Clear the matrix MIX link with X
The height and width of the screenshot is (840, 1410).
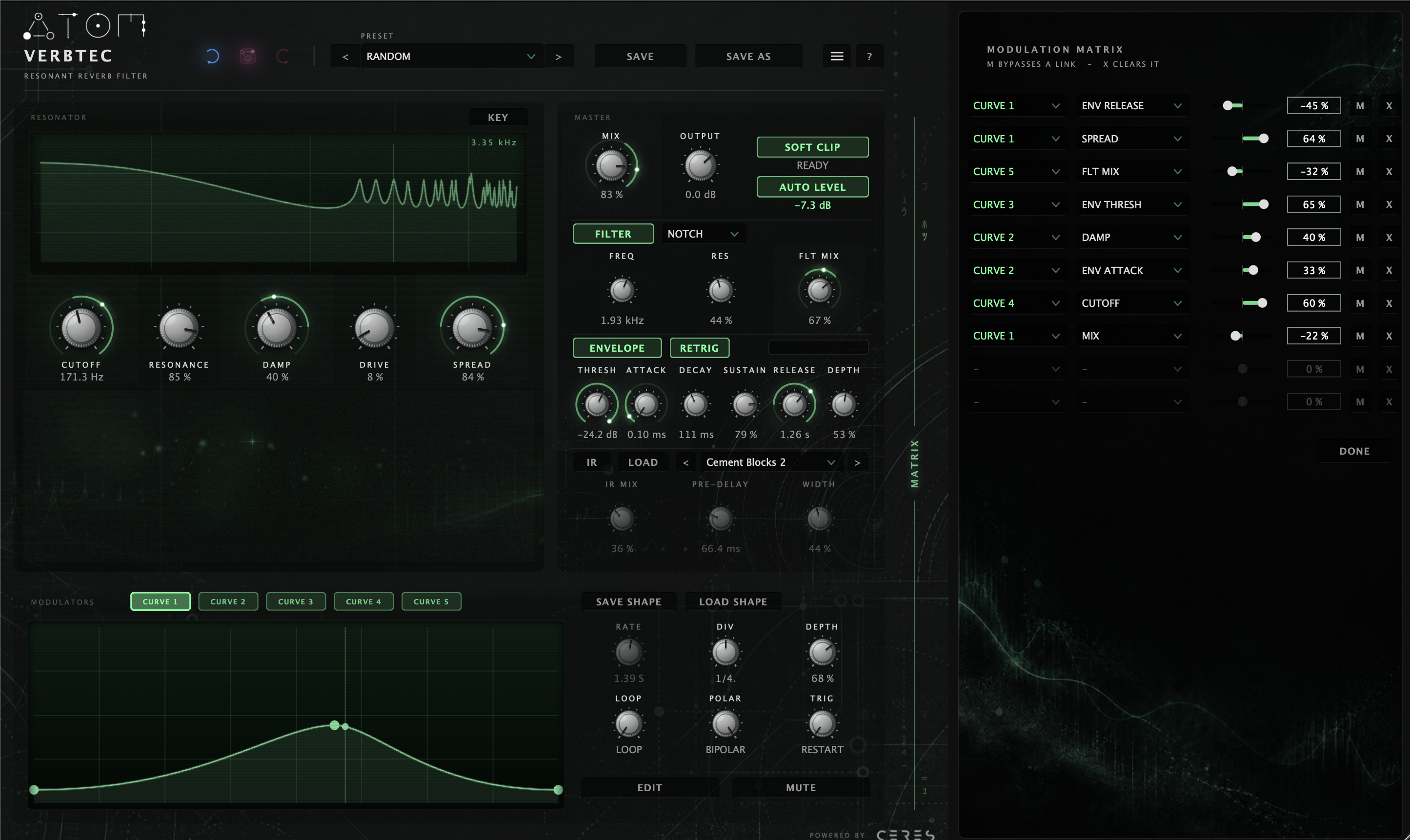[x=1389, y=336]
